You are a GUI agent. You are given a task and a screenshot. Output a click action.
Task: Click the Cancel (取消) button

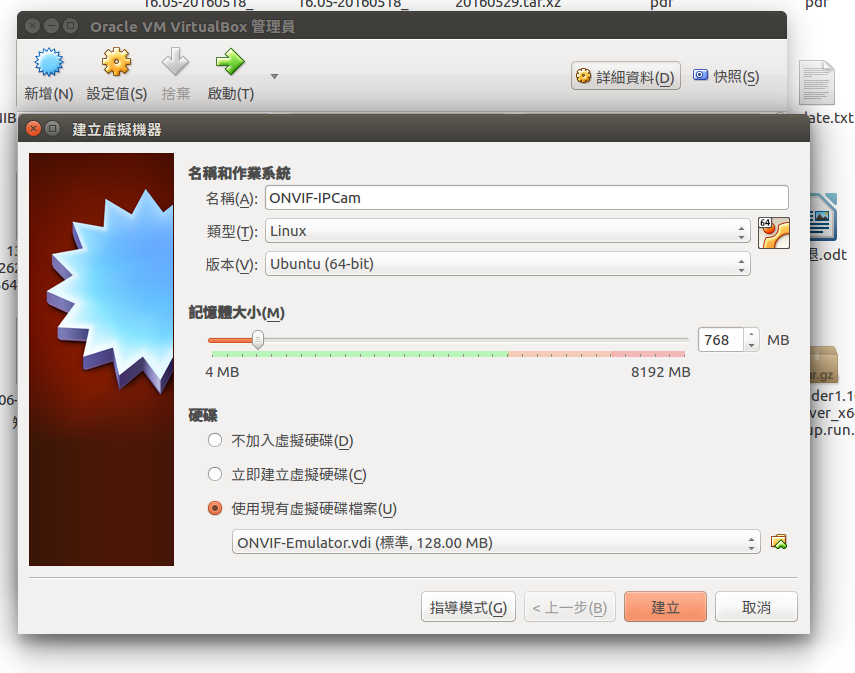click(756, 607)
